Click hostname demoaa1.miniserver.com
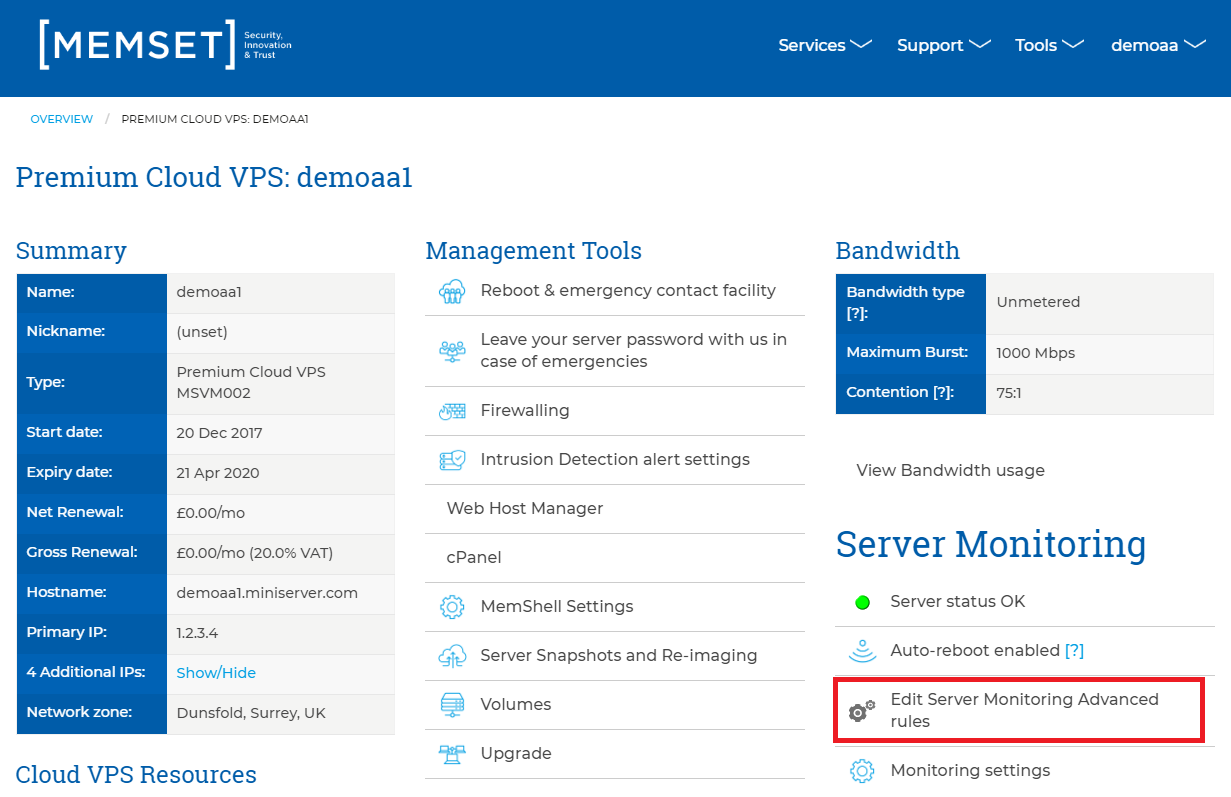 click(267, 593)
